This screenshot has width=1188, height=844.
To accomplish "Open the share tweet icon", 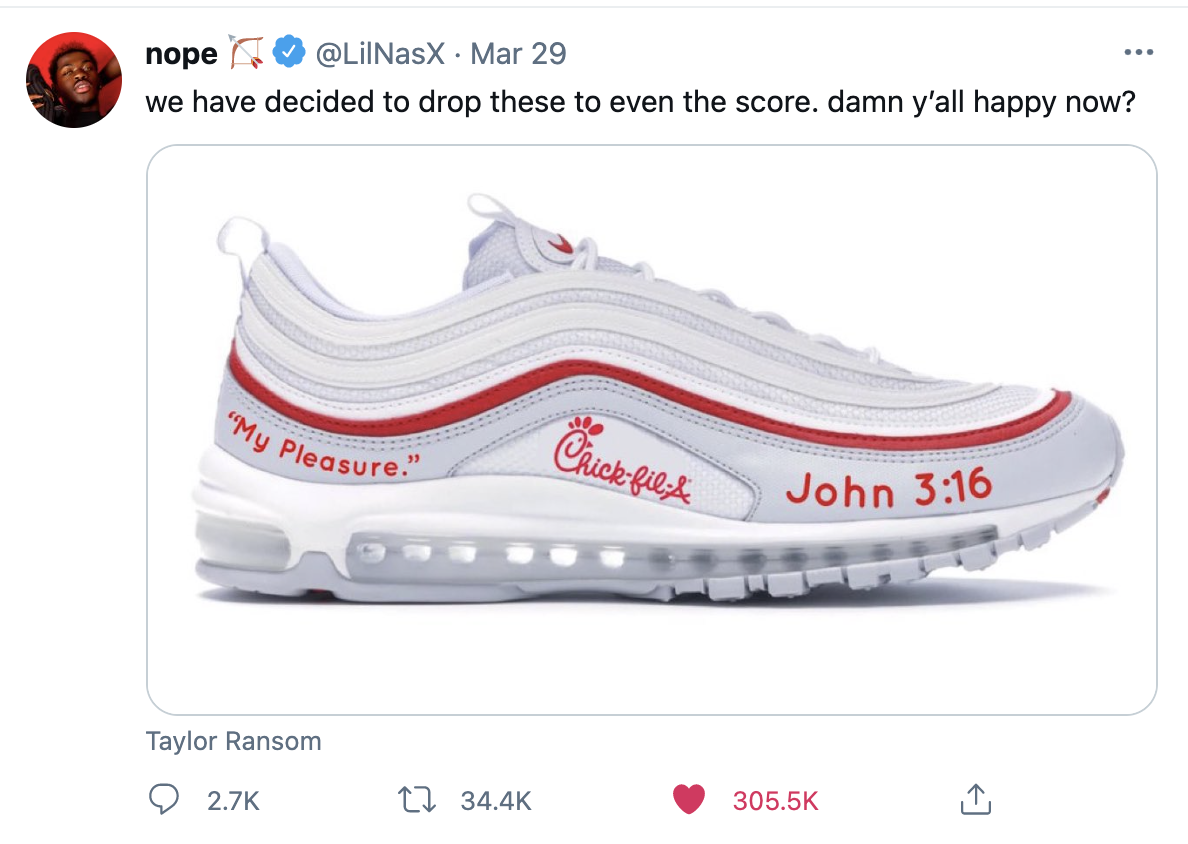I will 973,799.
